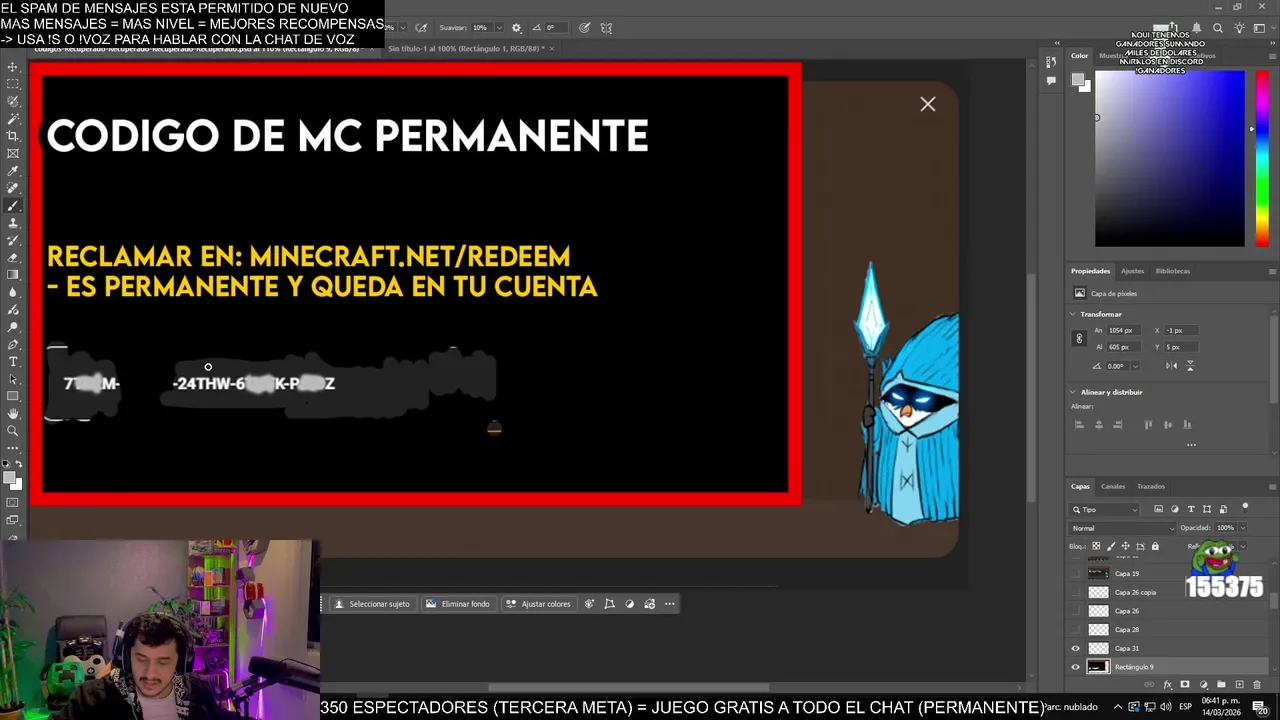Open Photoshop search magnifier icon

click(1217, 29)
